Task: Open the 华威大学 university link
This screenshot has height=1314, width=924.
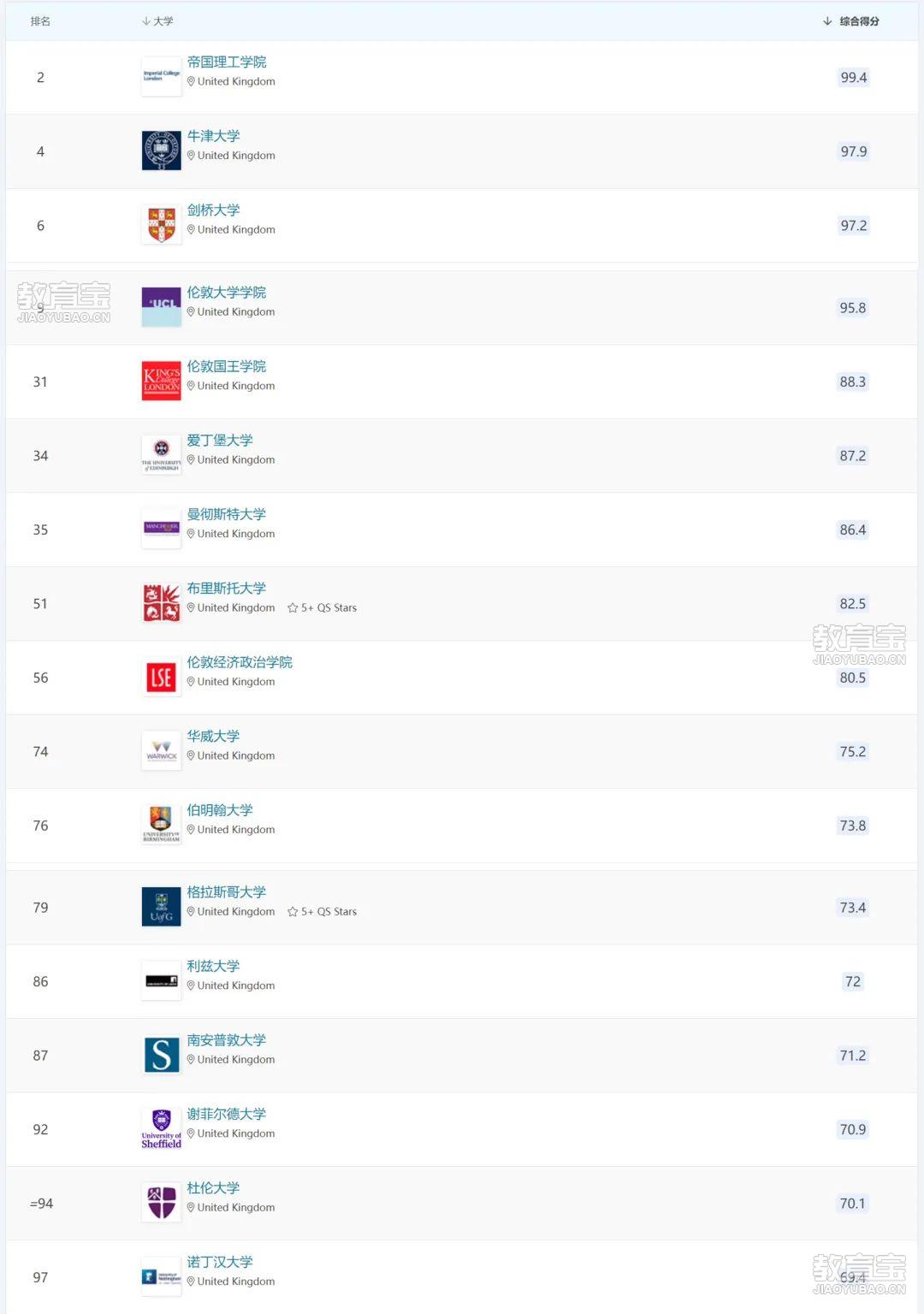Action: [x=214, y=736]
